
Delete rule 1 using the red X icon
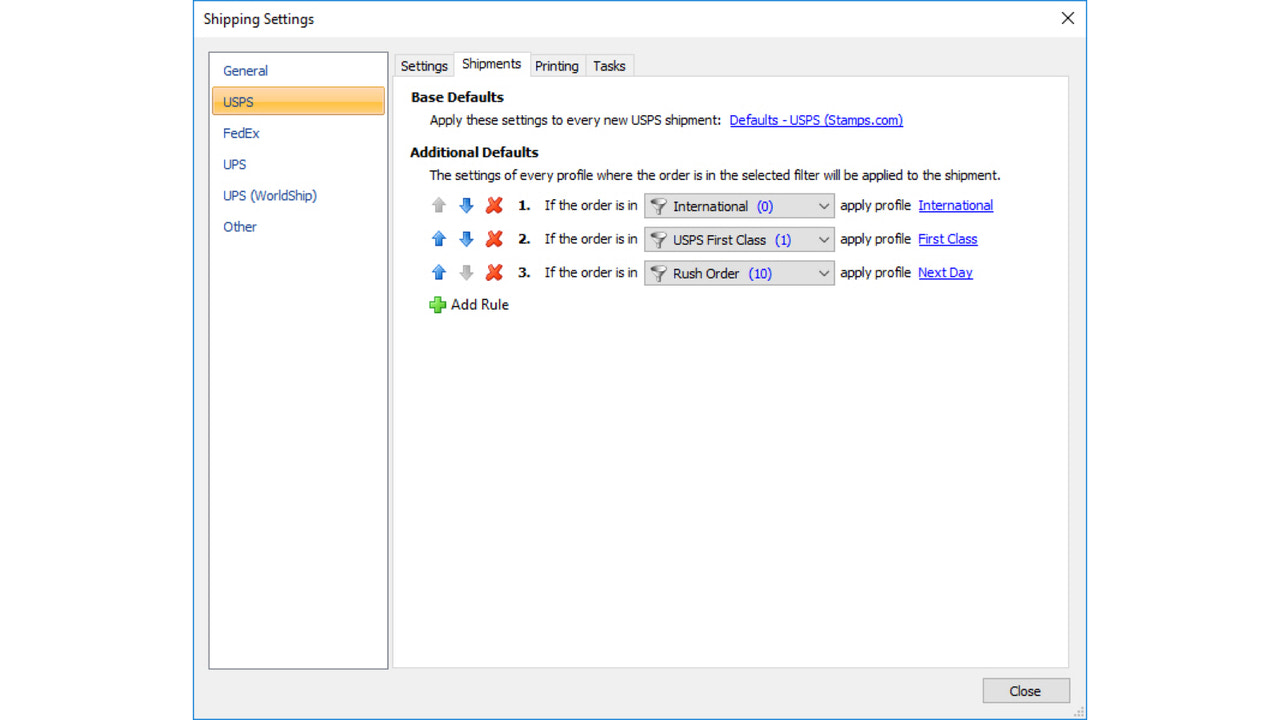(493, 205)
